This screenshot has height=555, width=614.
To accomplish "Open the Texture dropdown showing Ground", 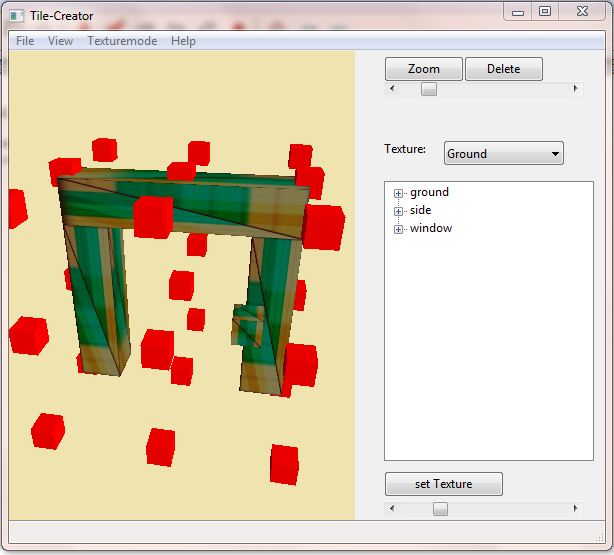I will coord(503,153).
